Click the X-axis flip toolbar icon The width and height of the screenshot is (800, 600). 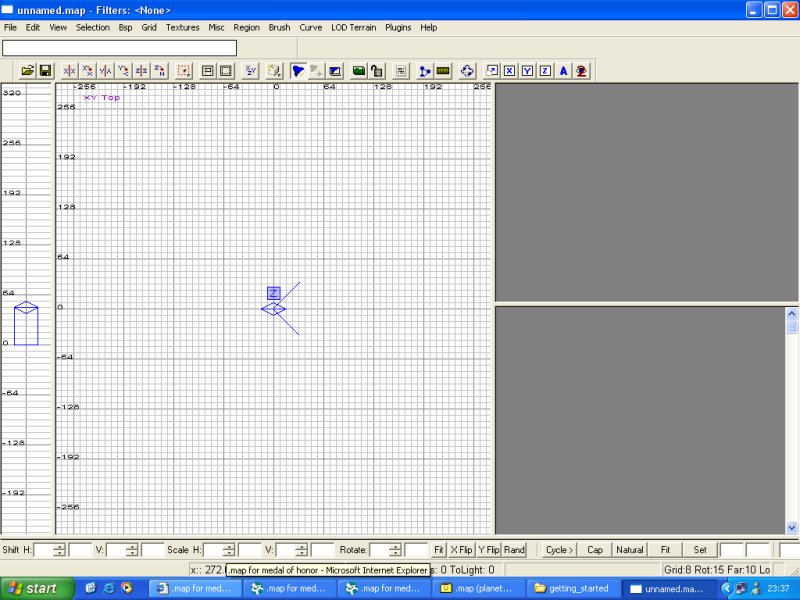point(70,71)
